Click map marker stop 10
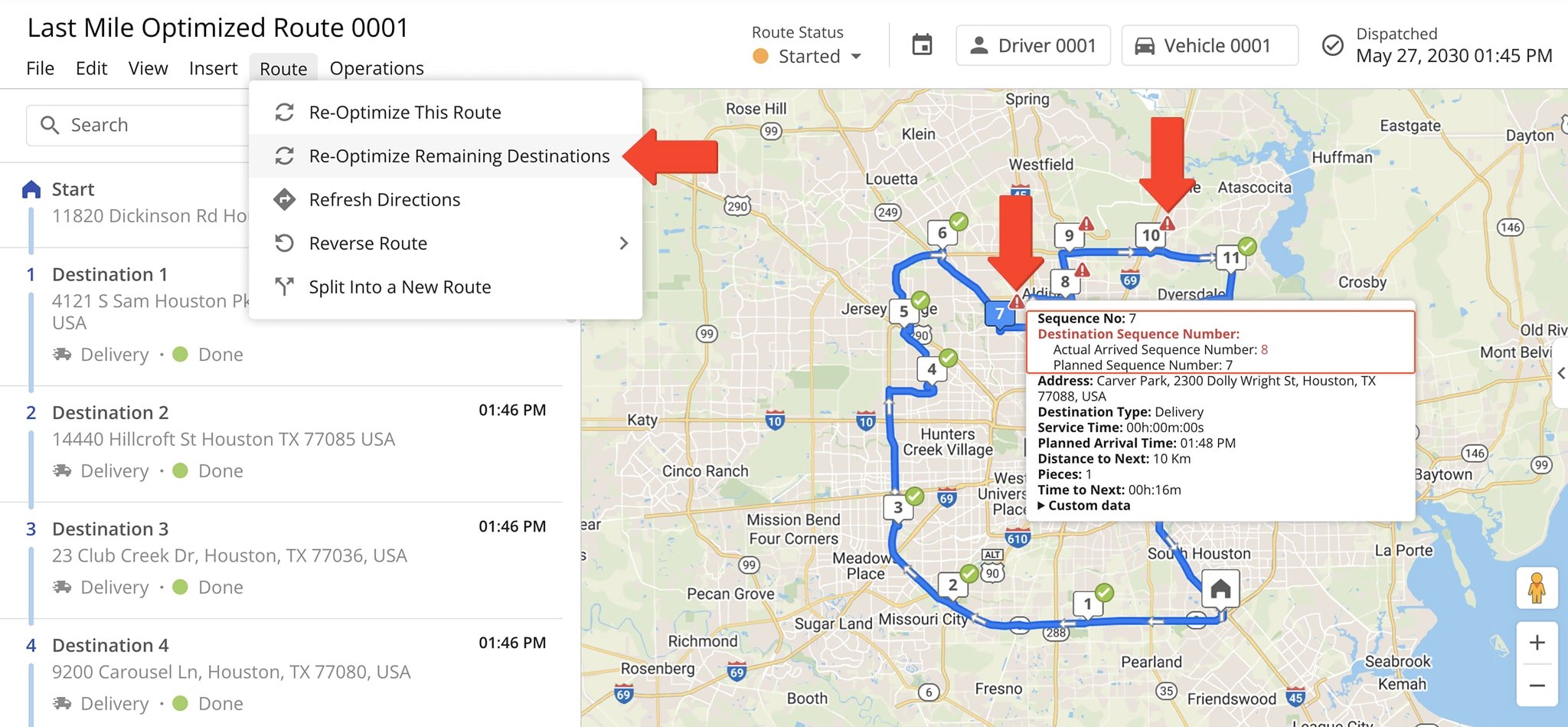 click(1151, 235)
